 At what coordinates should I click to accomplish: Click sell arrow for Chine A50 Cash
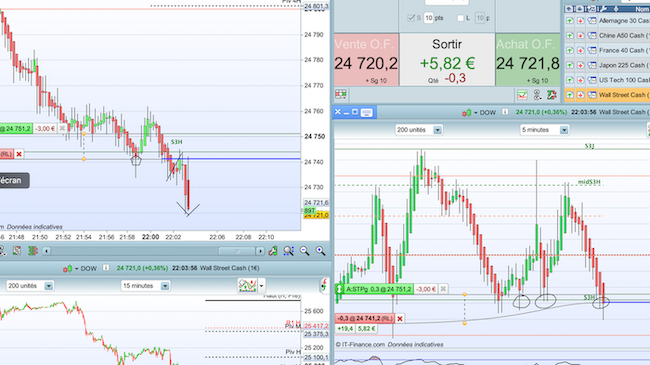coord(580,36)
